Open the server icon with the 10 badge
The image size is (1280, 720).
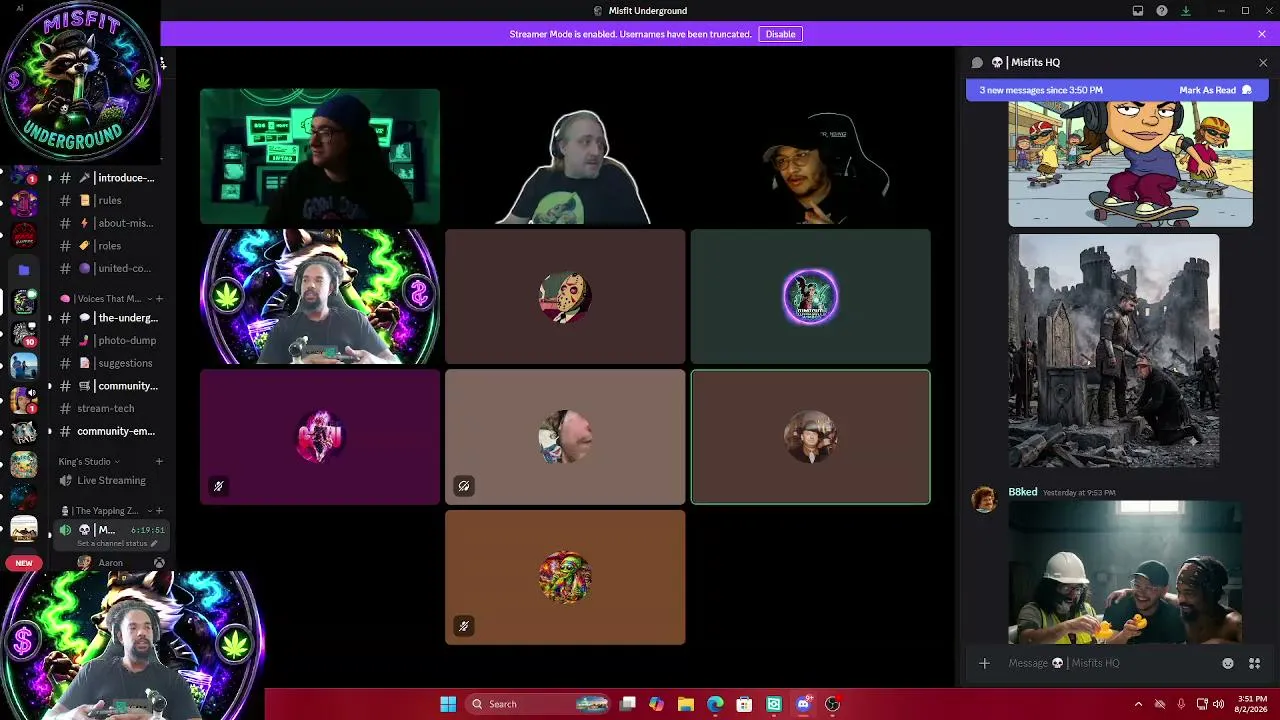coord(24,335)
